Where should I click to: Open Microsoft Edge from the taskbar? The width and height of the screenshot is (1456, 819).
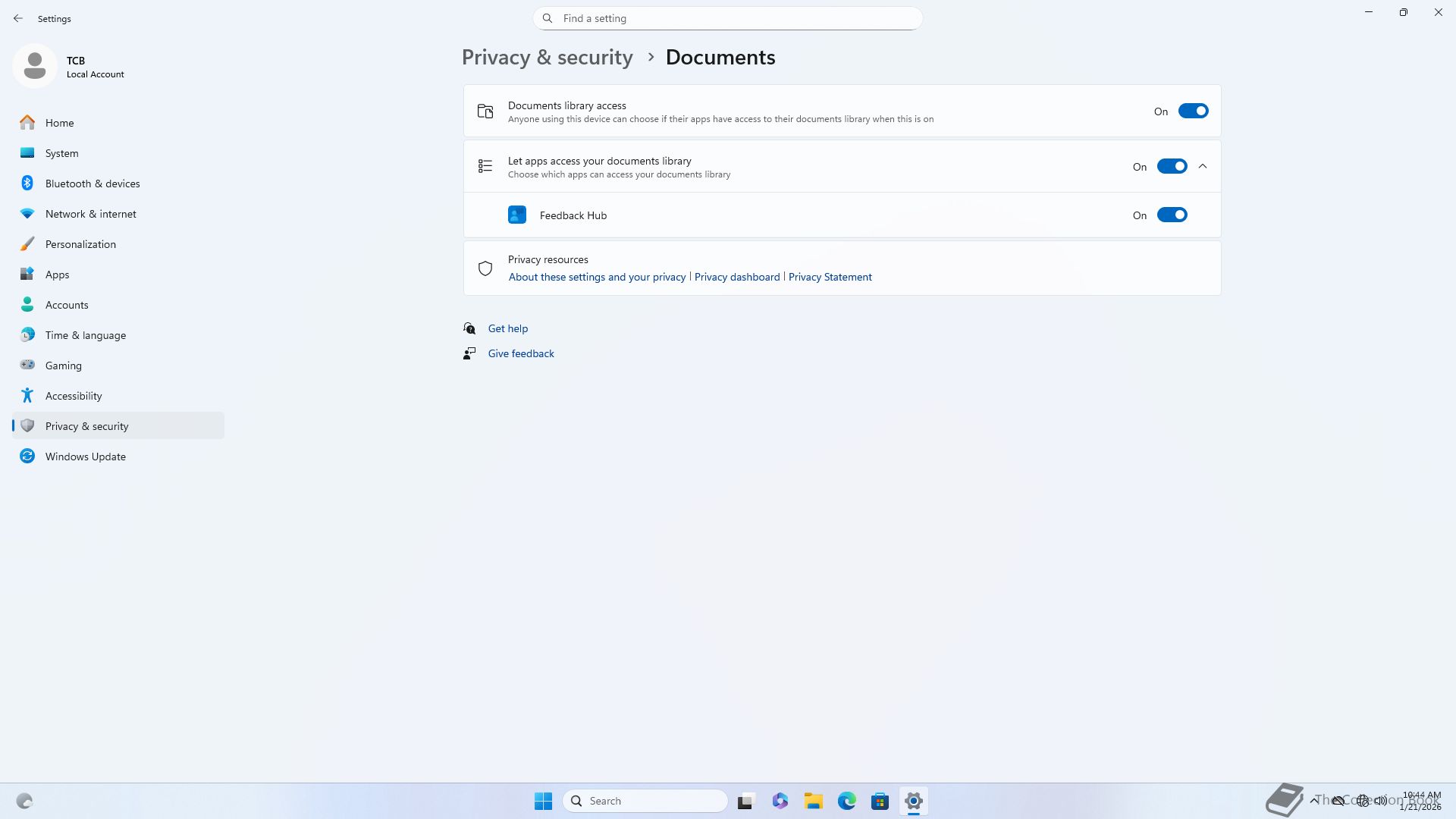[846, 801]
